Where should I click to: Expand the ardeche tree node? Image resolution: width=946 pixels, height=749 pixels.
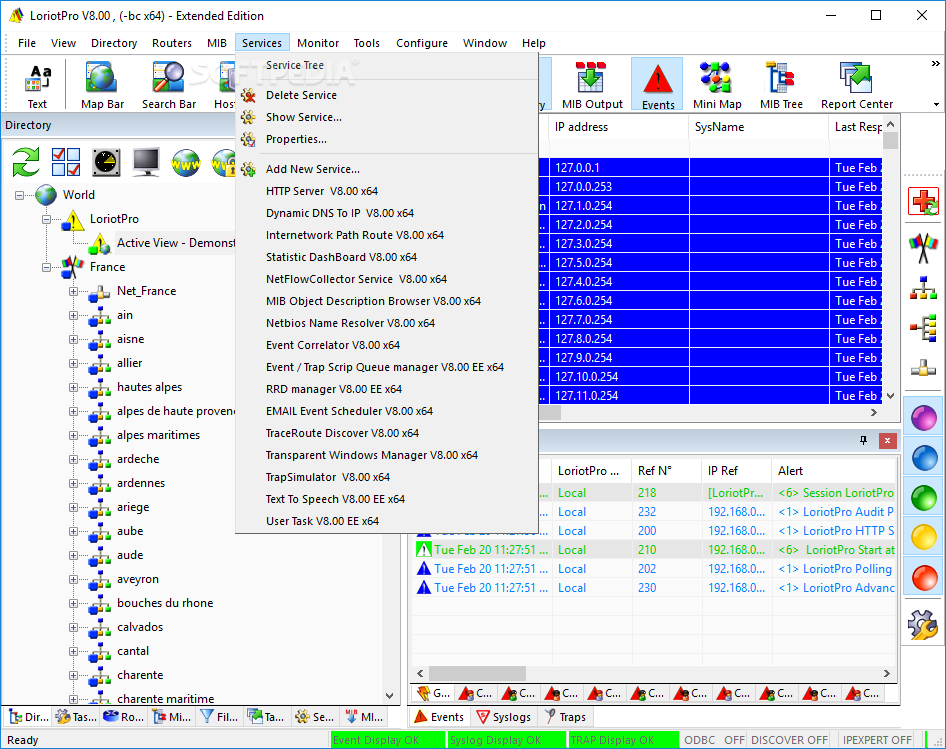click(x=73, y=459)
